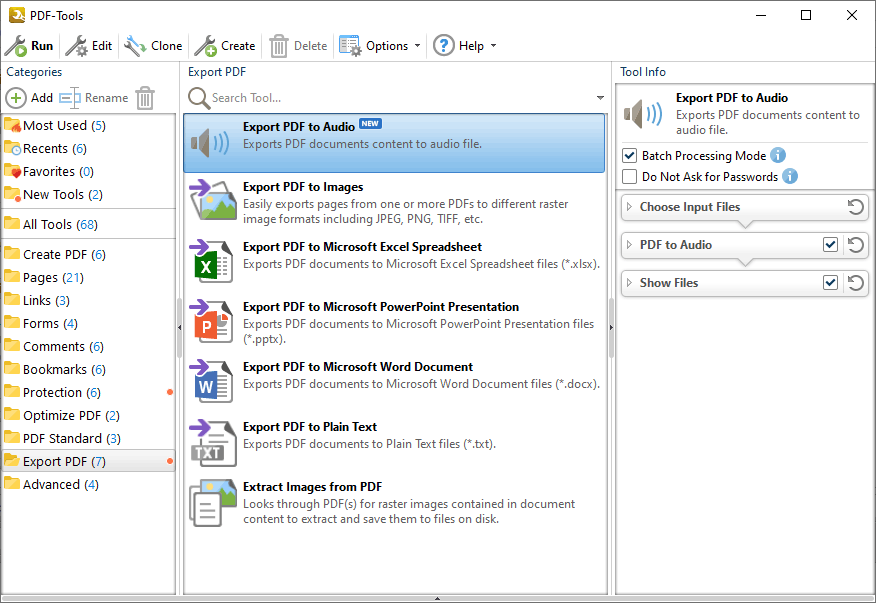Open the Edit tool button

89,46
